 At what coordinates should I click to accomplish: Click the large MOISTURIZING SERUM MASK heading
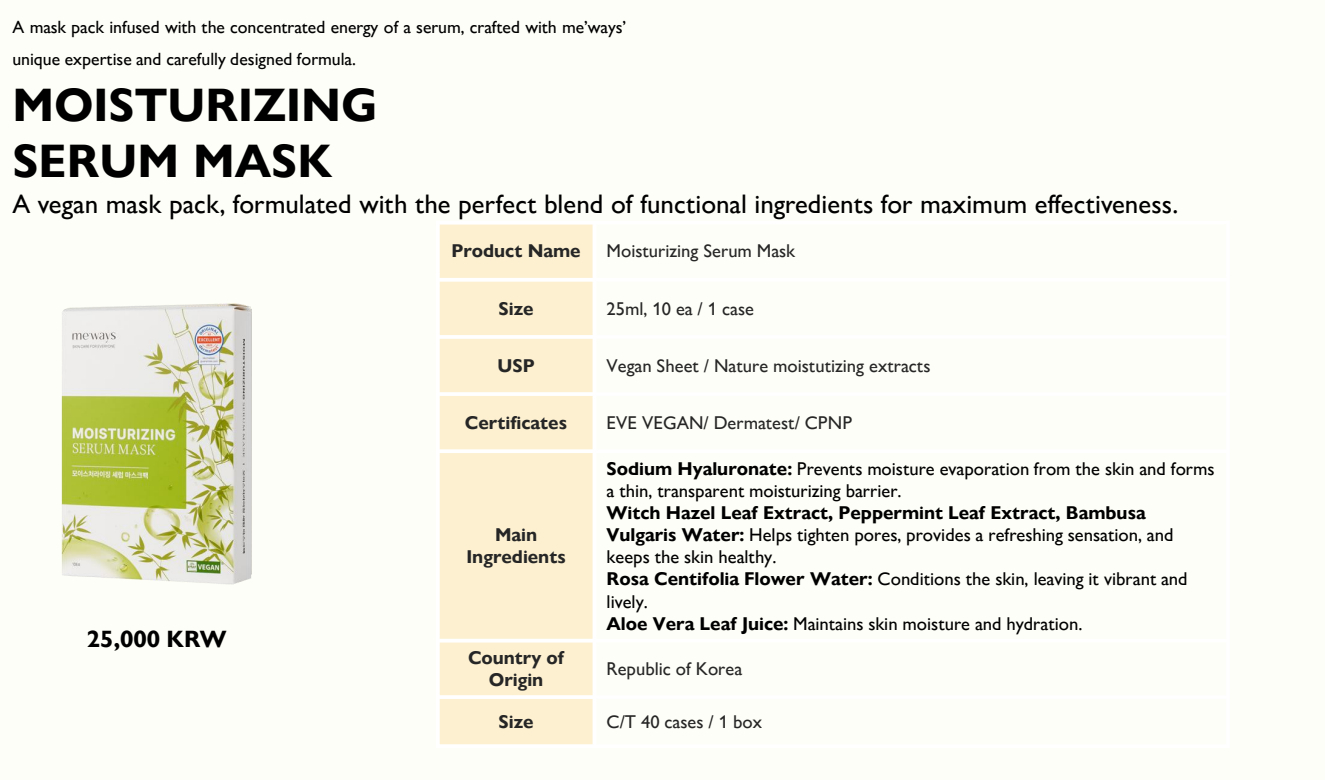click(195, 133)
